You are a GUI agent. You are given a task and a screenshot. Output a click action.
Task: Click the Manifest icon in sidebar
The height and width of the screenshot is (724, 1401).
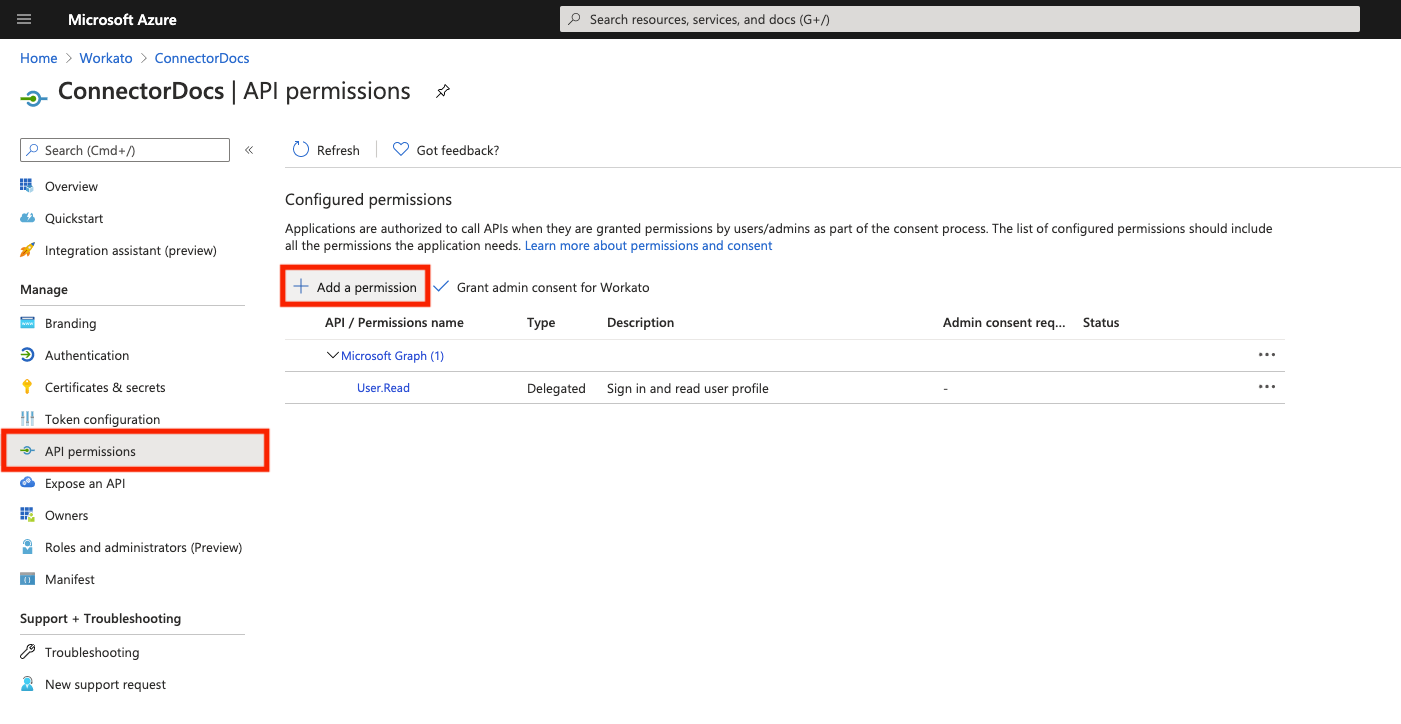click(27, 579)
